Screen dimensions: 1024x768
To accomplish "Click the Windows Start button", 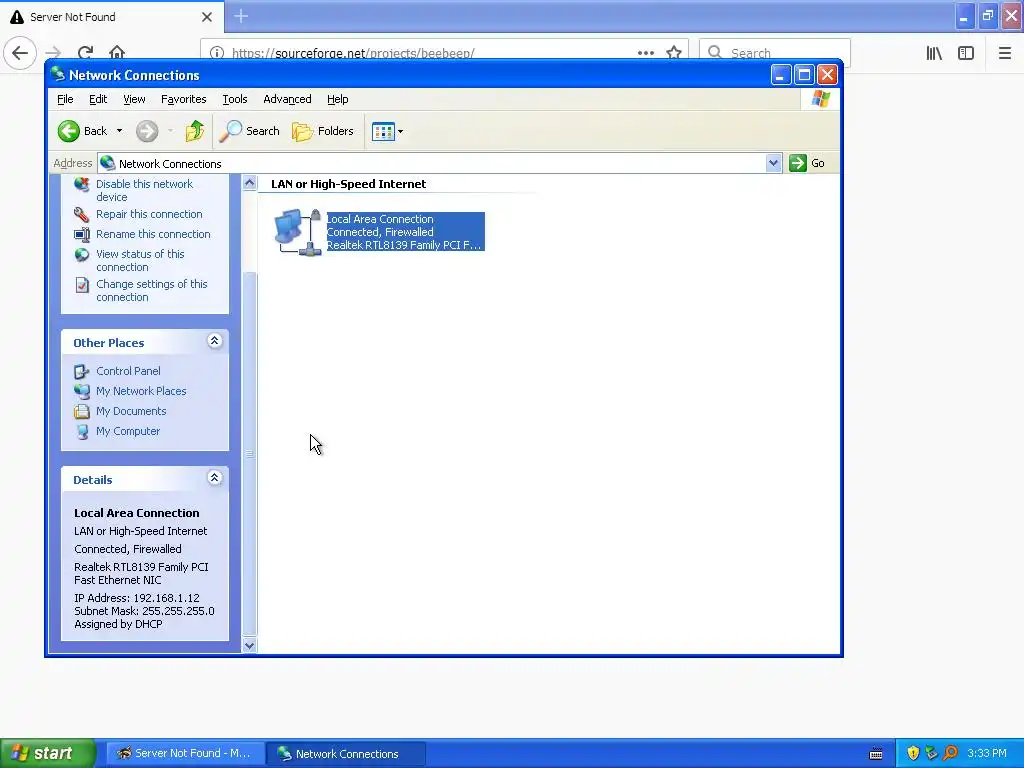I will click(48, 753).
